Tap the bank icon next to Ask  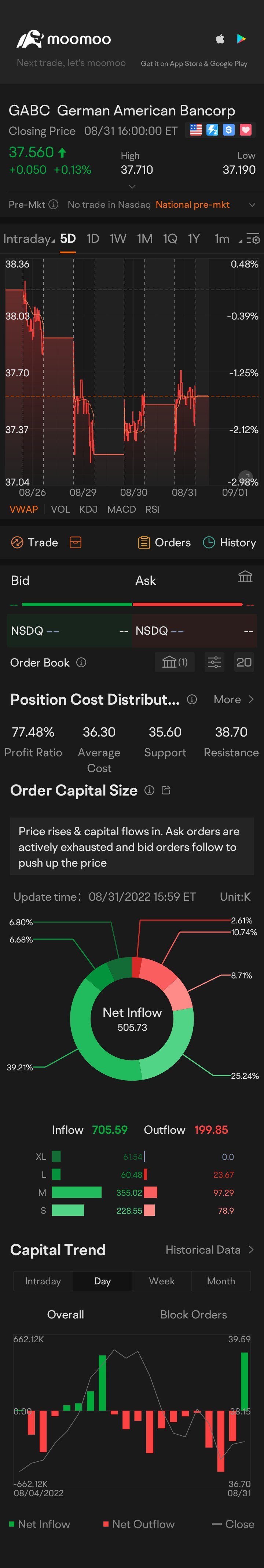[x=245, y=576]
